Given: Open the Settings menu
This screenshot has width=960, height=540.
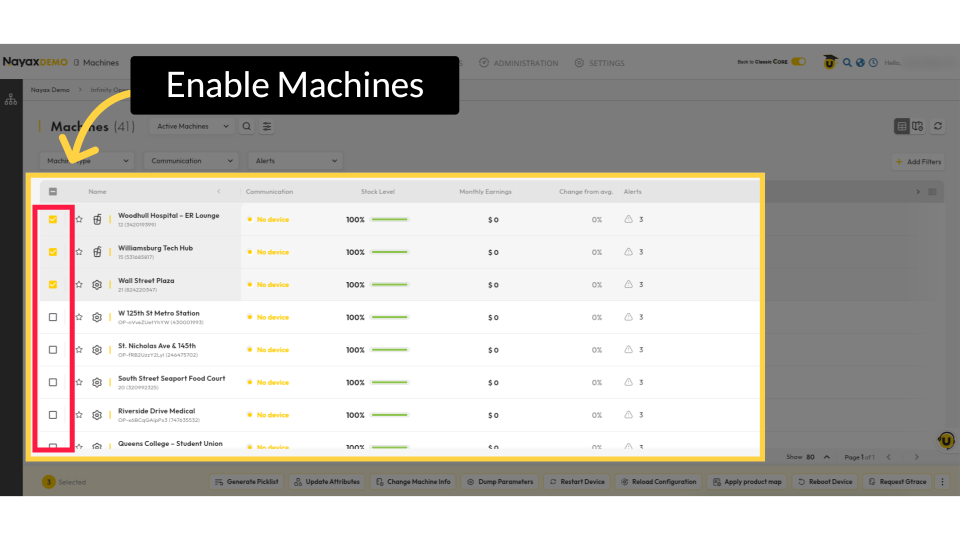Looking at the screenshot, I should point(599,63).
